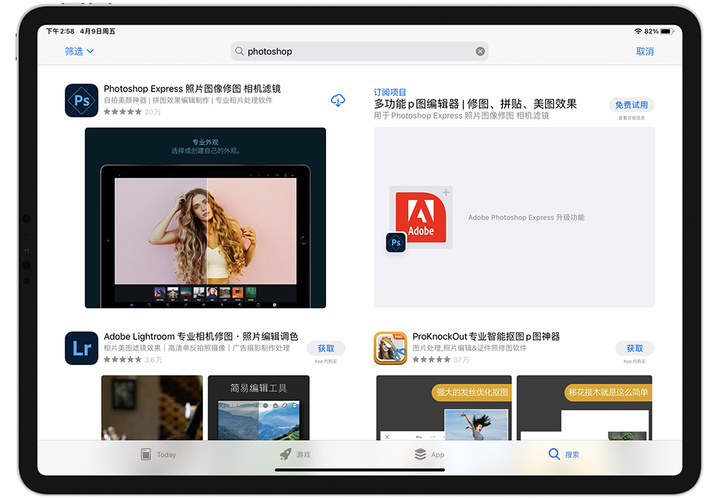Screen dimensions: 720x499
Task: Tap the small Ps badge on subscription card
Action: pos(396,242)
